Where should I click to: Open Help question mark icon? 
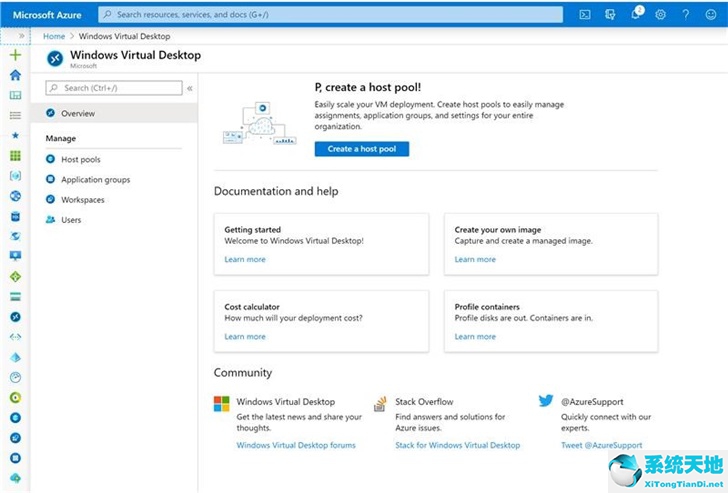(x=686, y=14)
